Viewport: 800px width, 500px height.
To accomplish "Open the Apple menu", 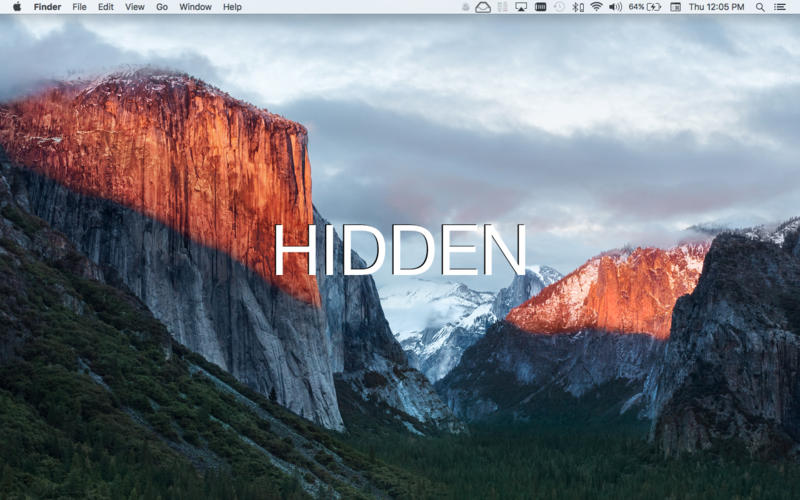I will coord(17,7).
